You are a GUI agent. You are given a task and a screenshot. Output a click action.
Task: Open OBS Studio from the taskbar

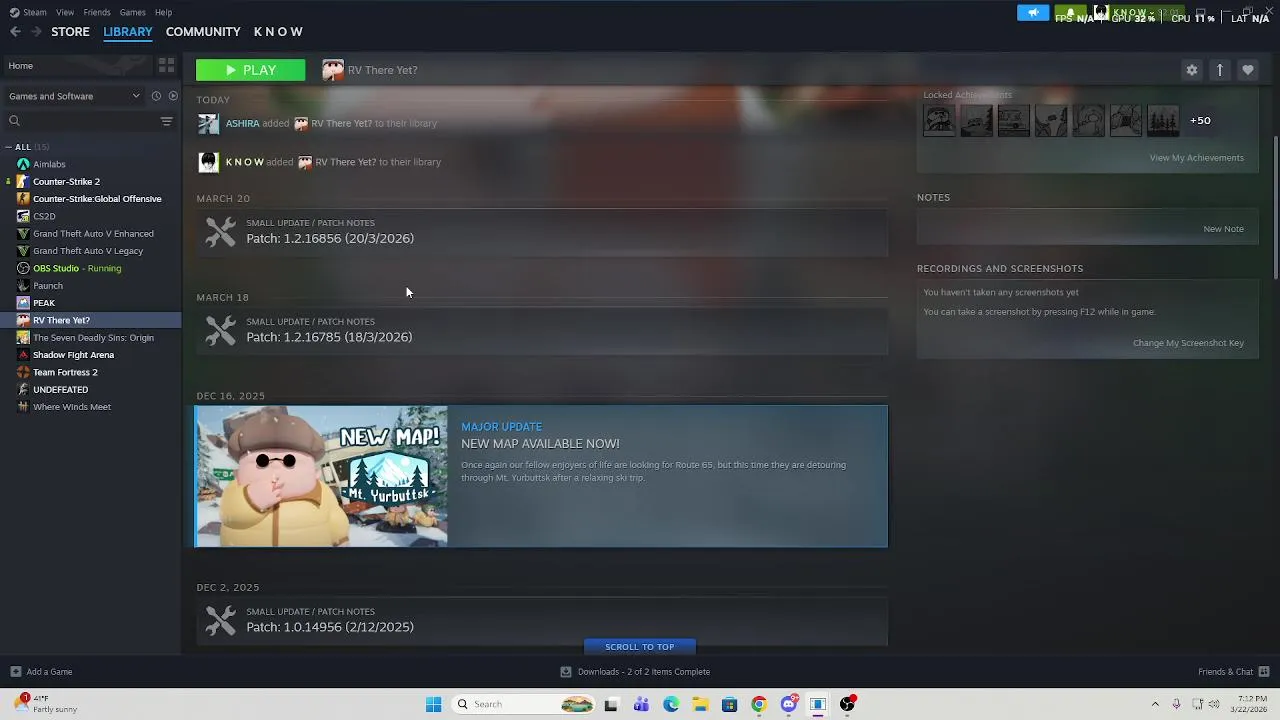[x=847, y=704]
